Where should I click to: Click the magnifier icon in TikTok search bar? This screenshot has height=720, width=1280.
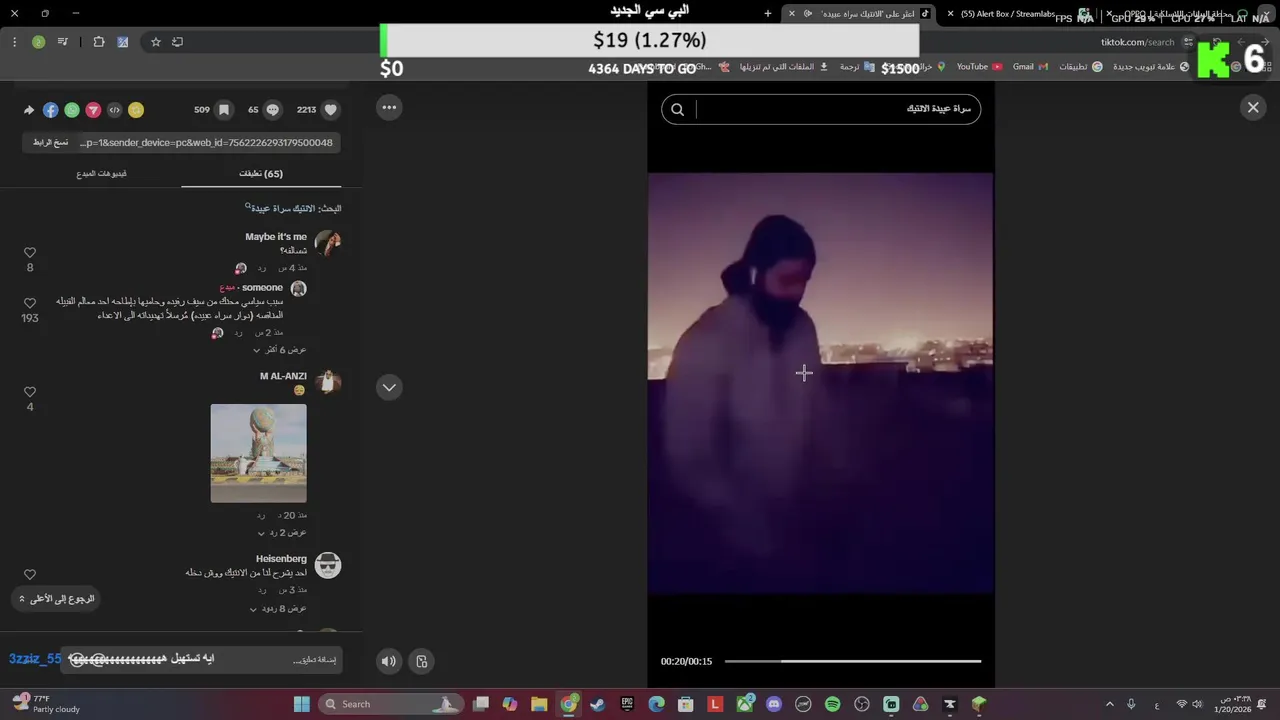coord(677,109)
